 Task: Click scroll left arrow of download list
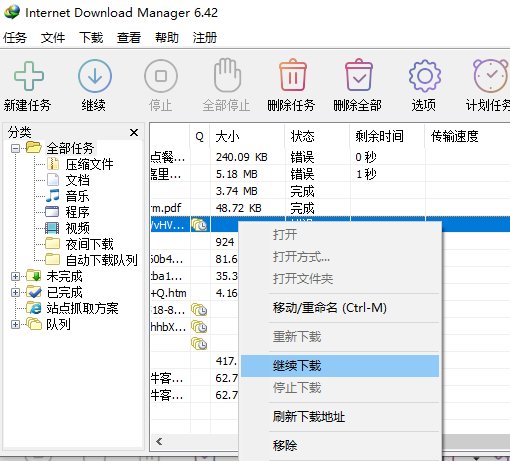pos(159,442)
